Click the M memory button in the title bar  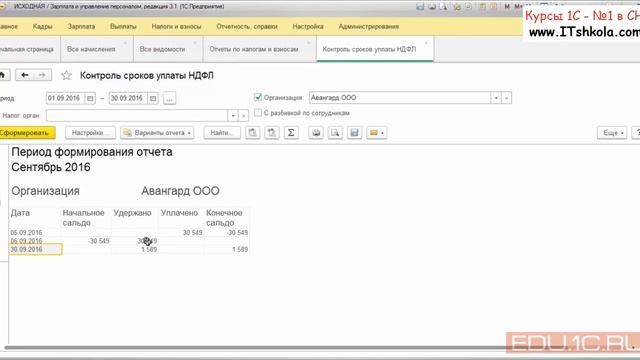pyautogui.click(x=507, y=7)
